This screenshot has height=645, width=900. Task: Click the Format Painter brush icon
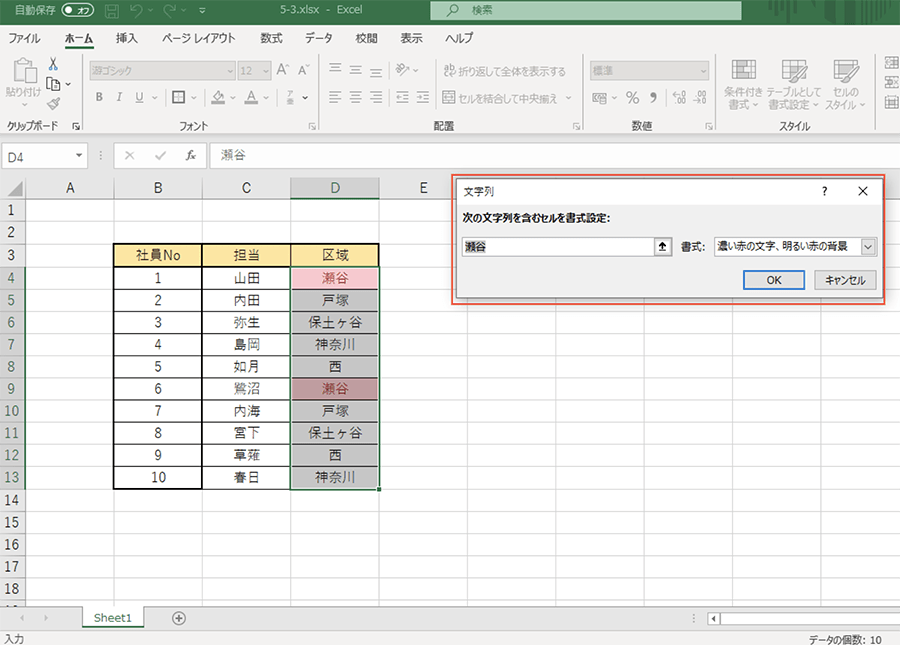53,104
